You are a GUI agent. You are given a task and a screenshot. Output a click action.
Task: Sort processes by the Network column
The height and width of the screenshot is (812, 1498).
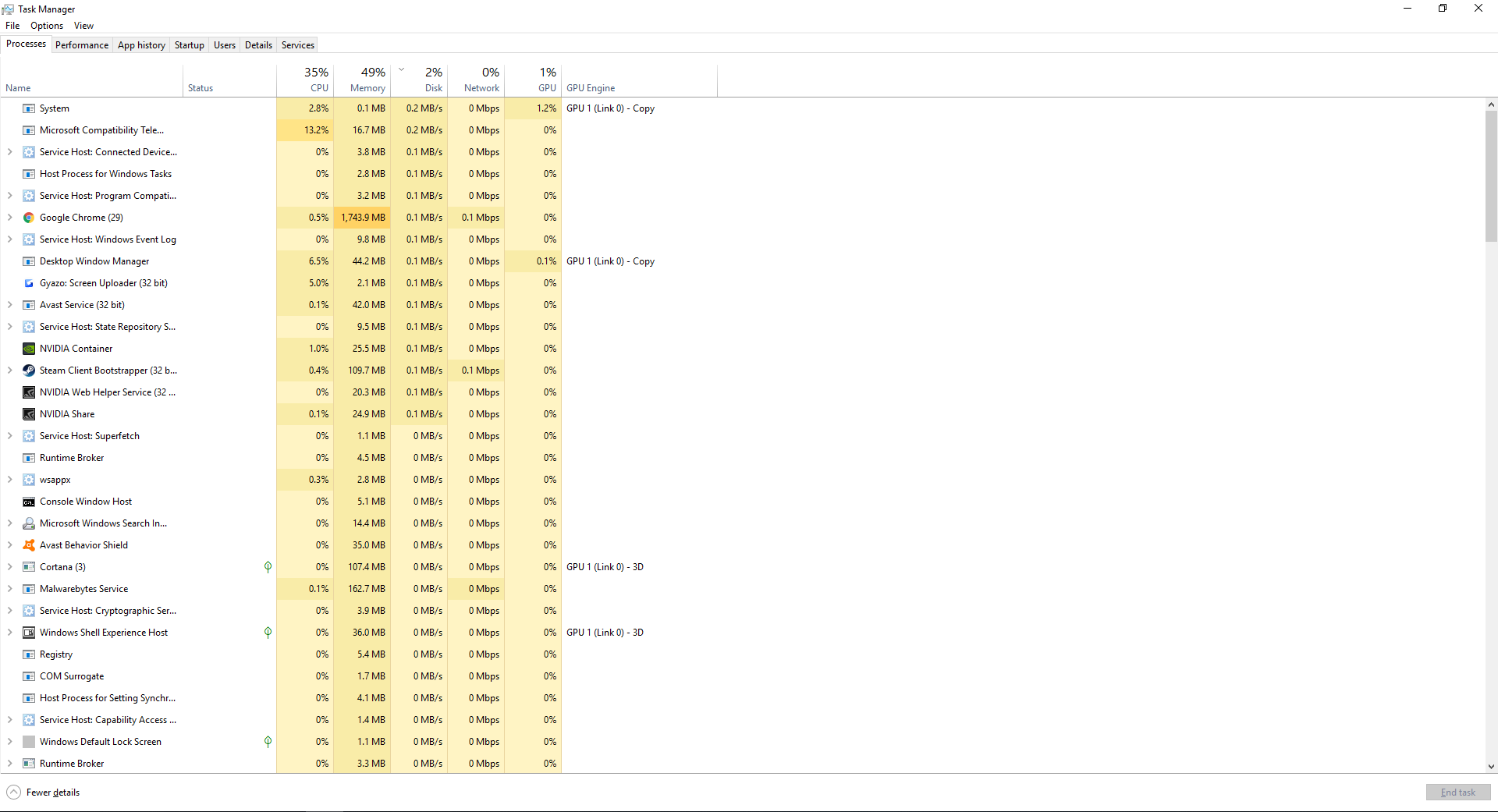point(476,80)
